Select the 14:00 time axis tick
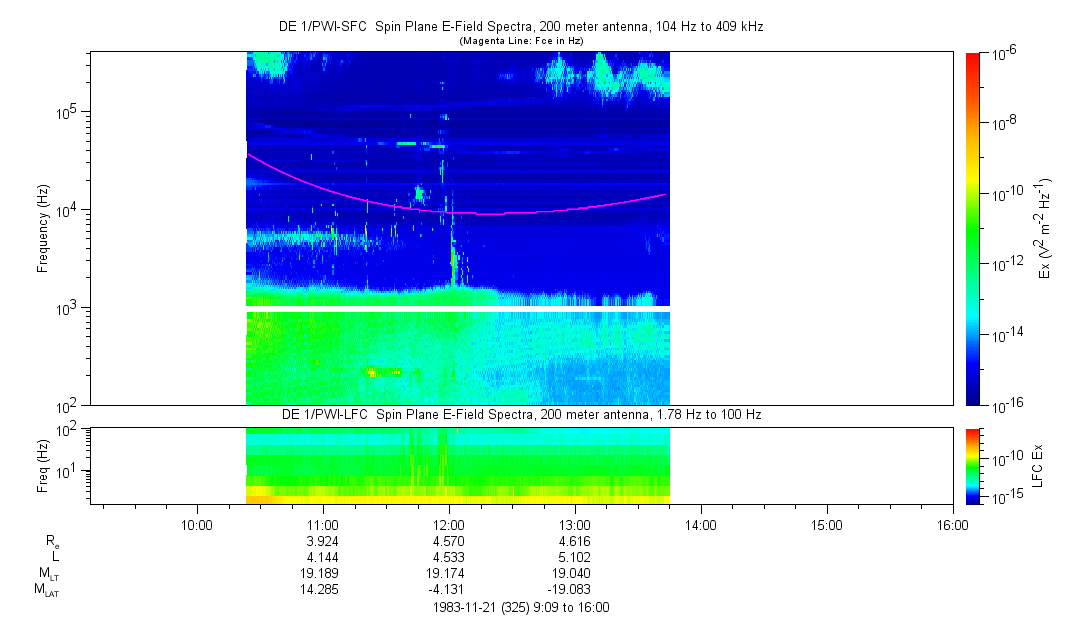The width and height of the screenshot is (1083, 620). [701, 524]
